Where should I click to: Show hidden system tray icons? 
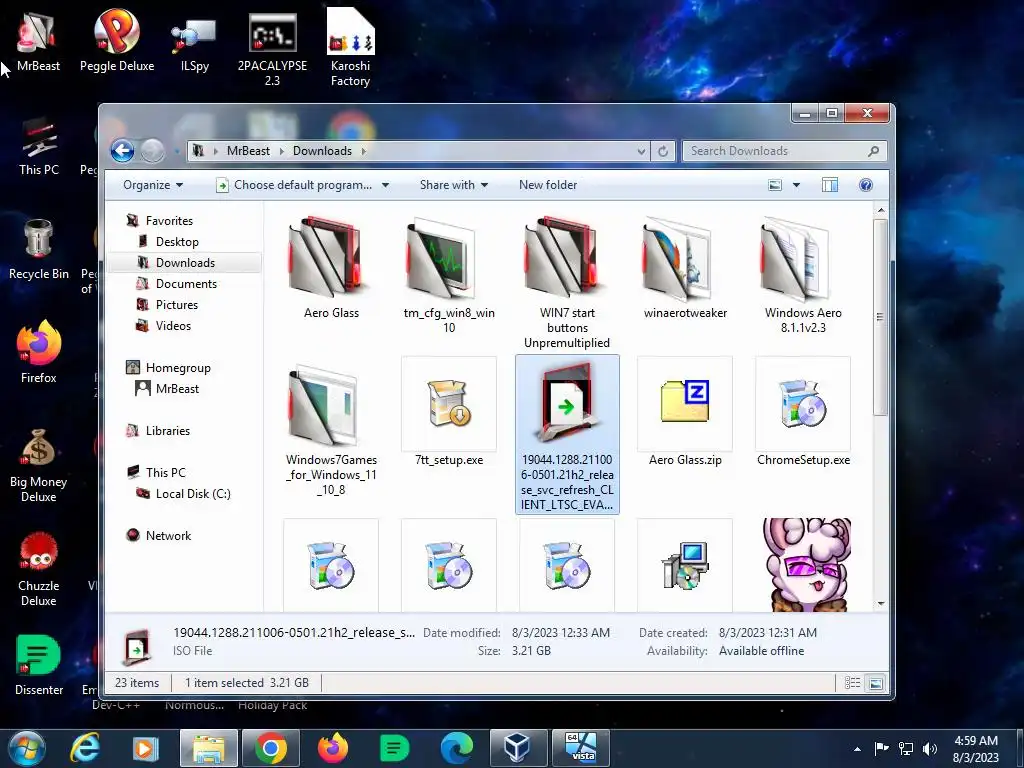(857, 749)
